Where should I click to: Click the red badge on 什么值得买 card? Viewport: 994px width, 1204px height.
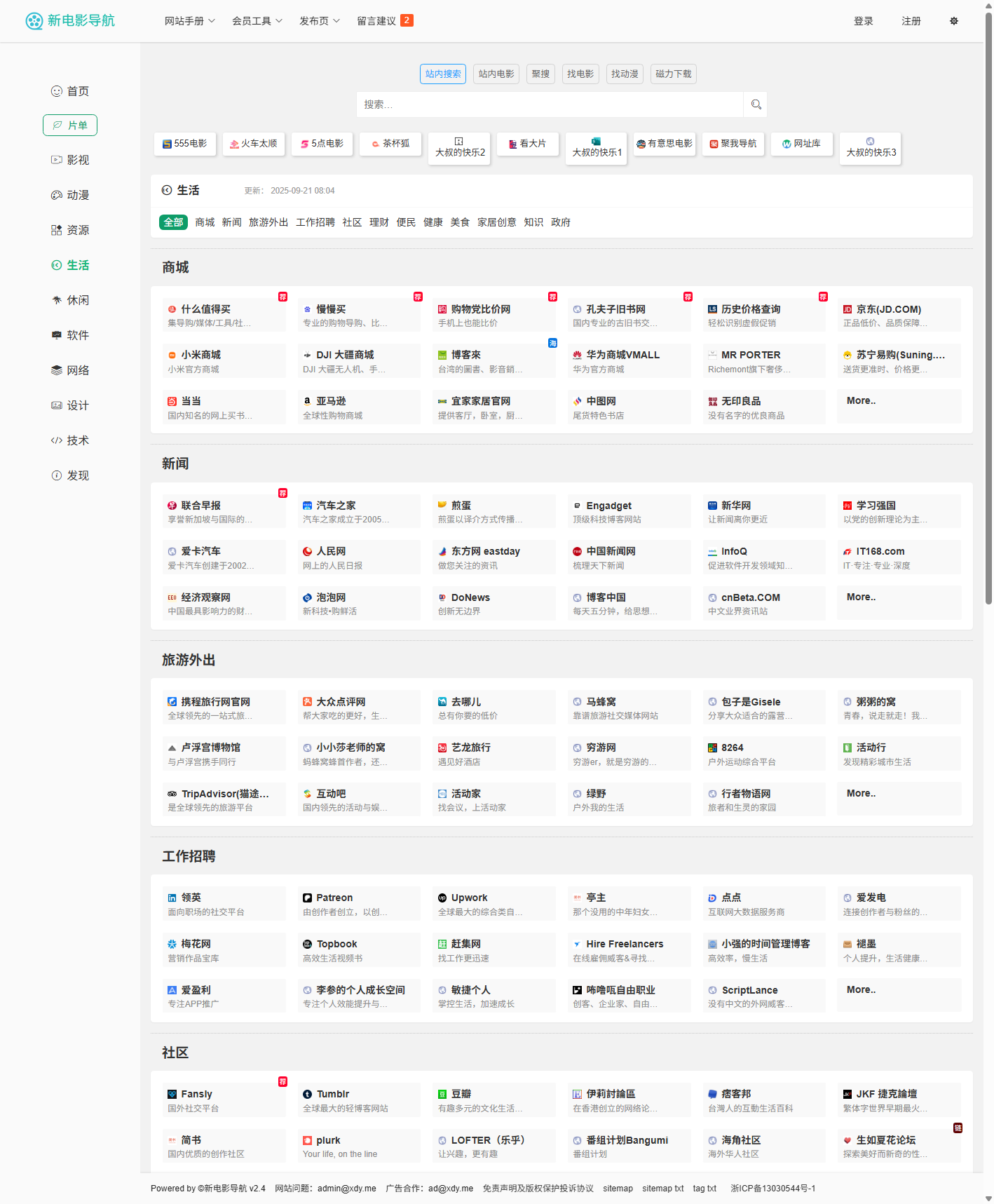point(282,297)
